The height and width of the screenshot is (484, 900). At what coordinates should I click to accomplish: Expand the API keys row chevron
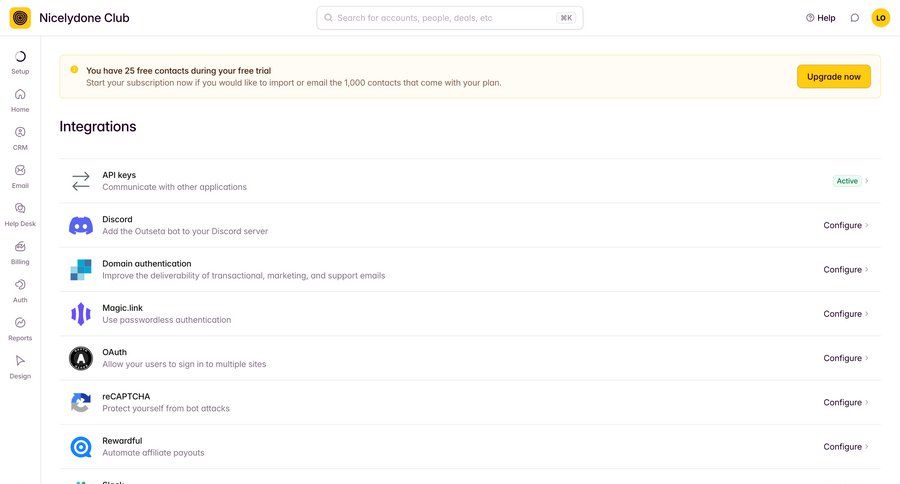(867, 181)
